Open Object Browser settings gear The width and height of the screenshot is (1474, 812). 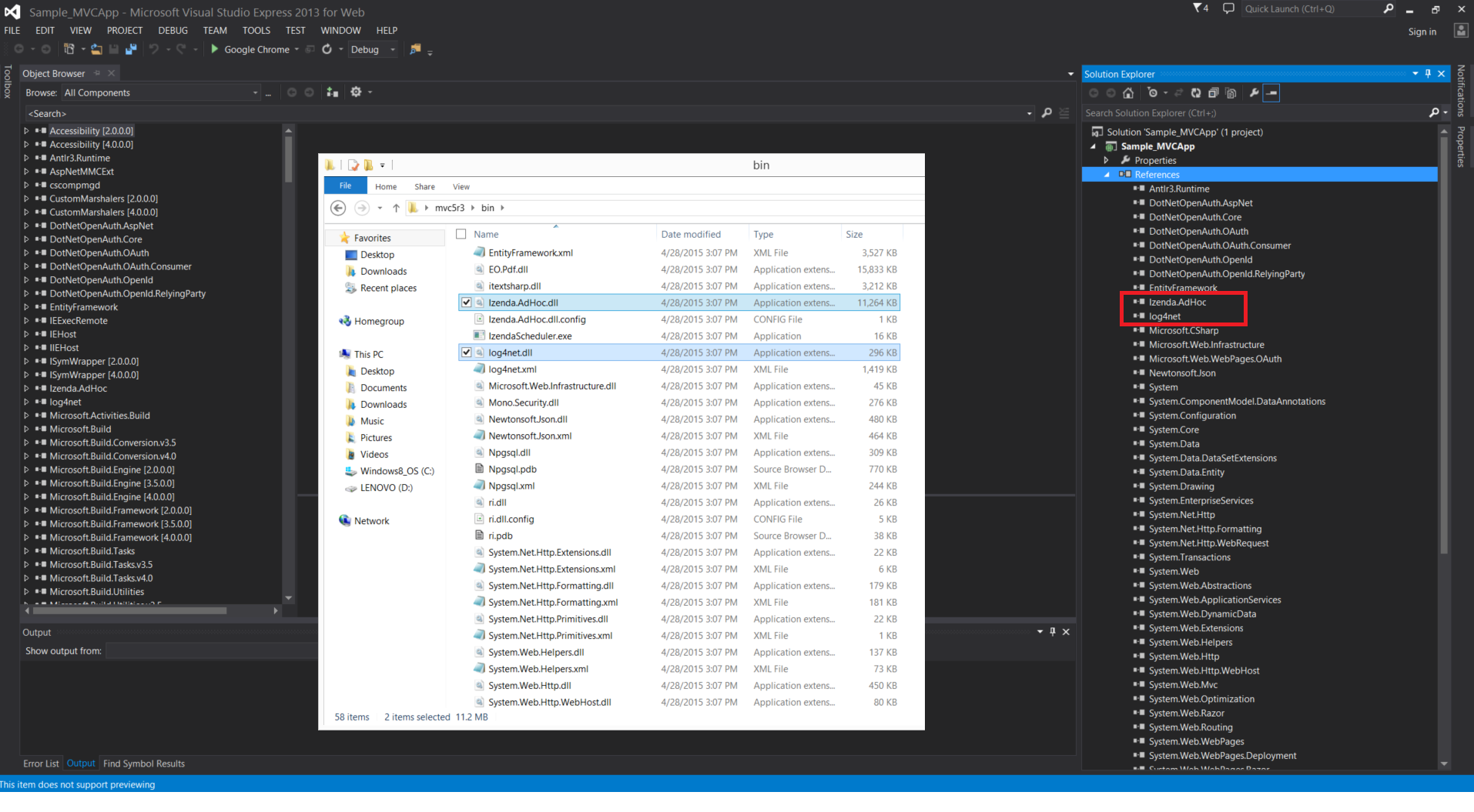[x=356, y=92]
